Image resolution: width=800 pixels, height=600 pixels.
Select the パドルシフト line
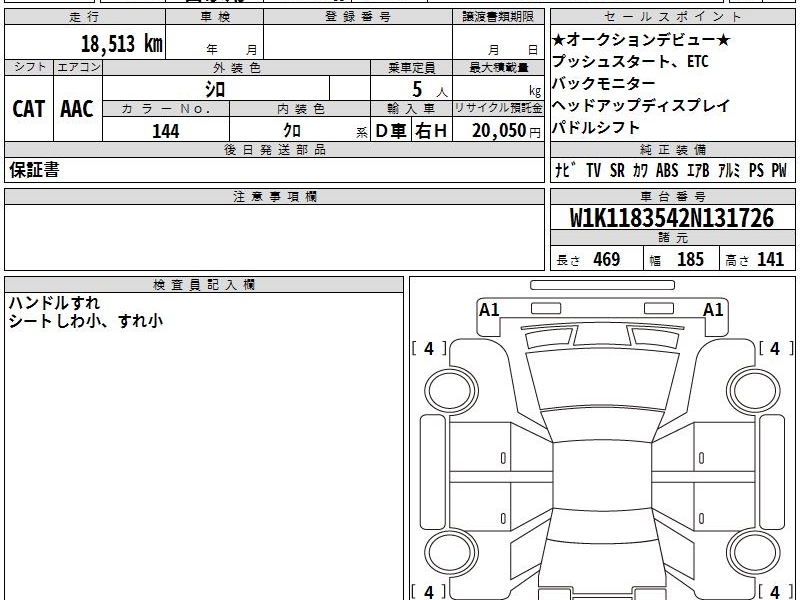[x=596, y=127]
